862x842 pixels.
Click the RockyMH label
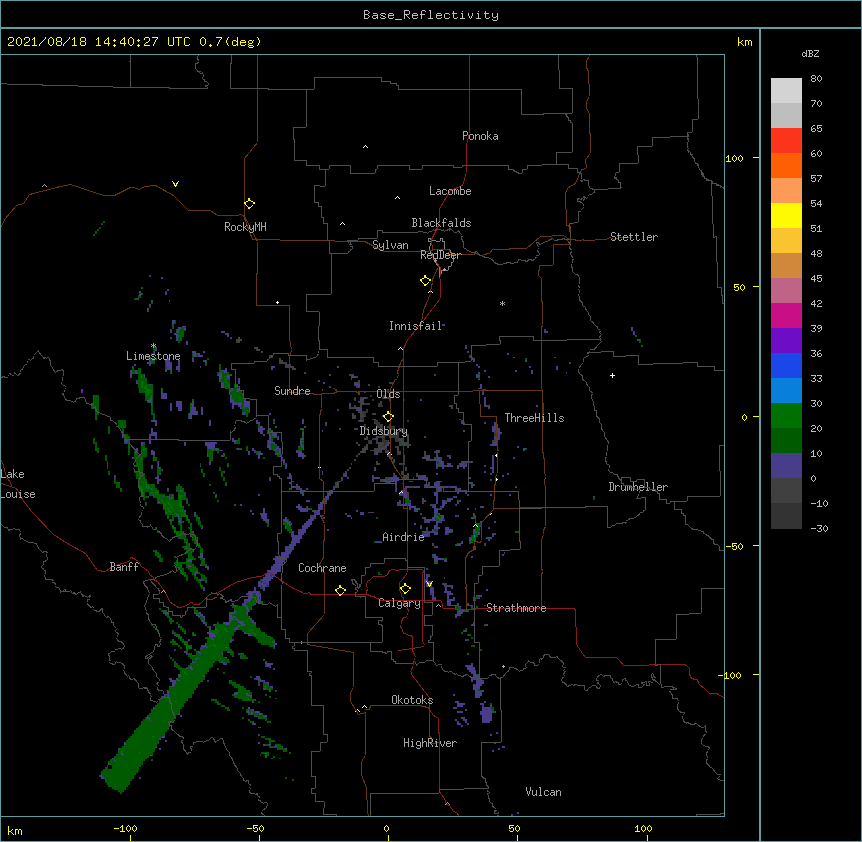(245, 227)
